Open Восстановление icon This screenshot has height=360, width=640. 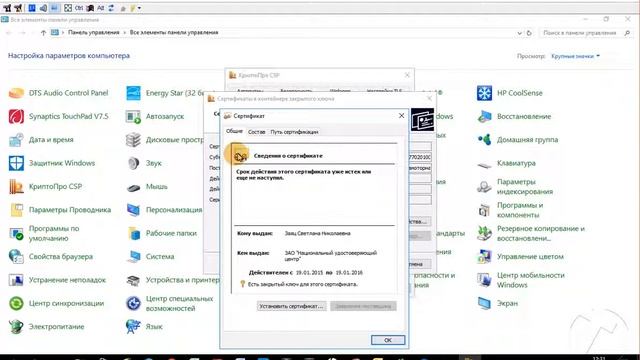[484, 116]
